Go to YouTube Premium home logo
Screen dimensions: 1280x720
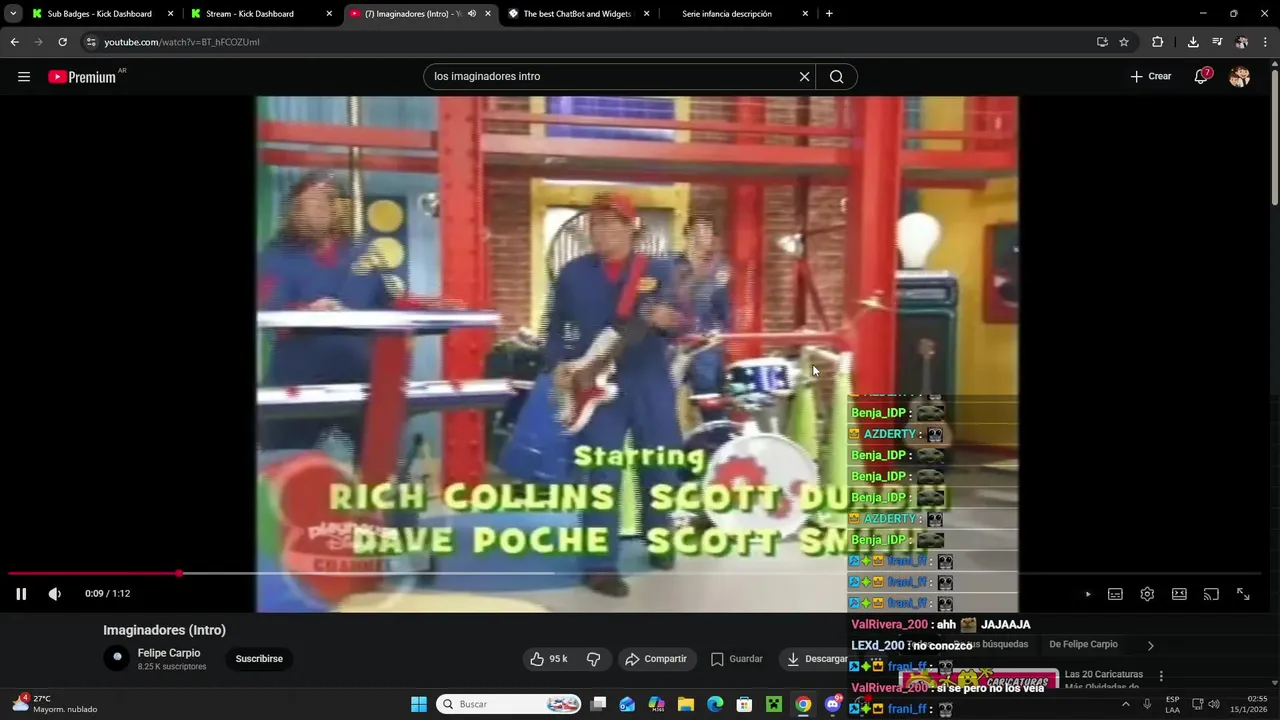click(82, 77)
